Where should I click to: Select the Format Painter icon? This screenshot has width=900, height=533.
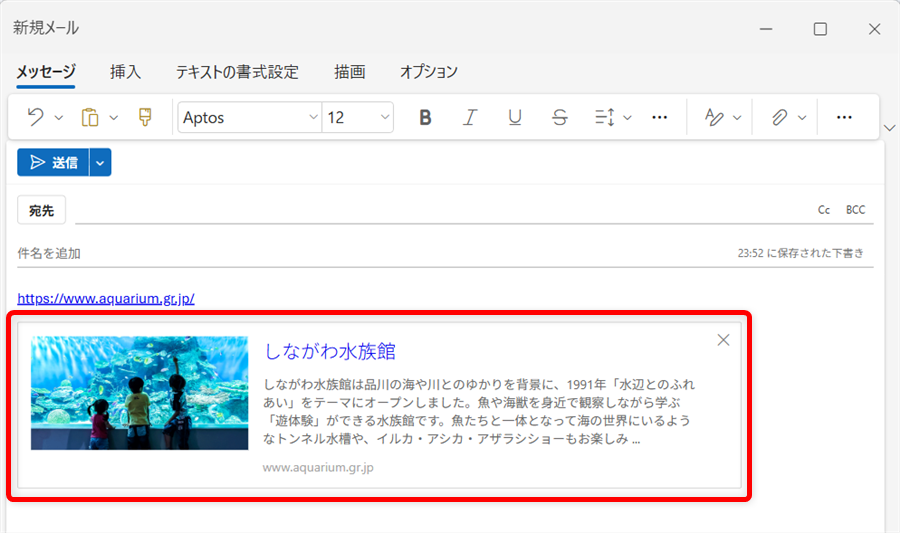pos(145,118)
